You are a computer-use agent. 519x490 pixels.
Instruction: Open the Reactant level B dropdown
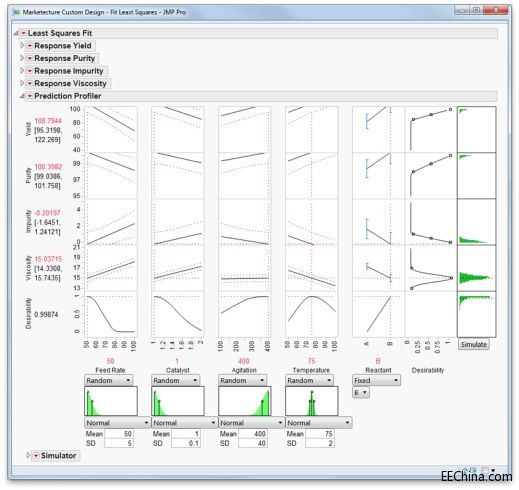[361, 393]
